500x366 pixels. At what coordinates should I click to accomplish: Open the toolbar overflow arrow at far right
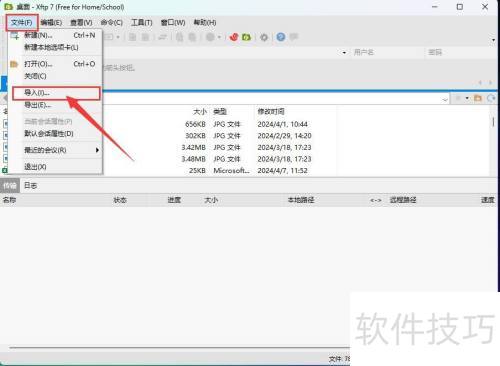click(494, 40)
